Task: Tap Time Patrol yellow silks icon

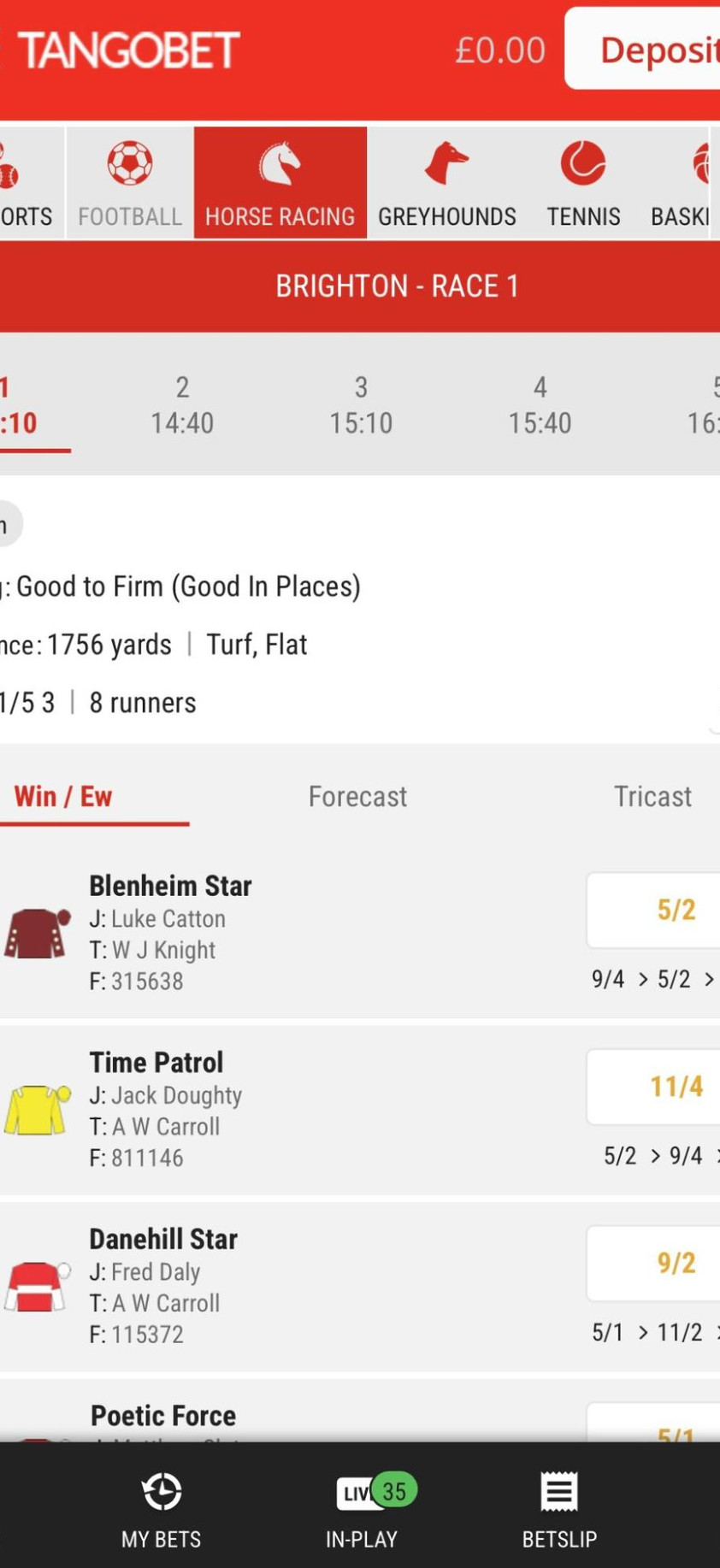Action: point(38,1110)
